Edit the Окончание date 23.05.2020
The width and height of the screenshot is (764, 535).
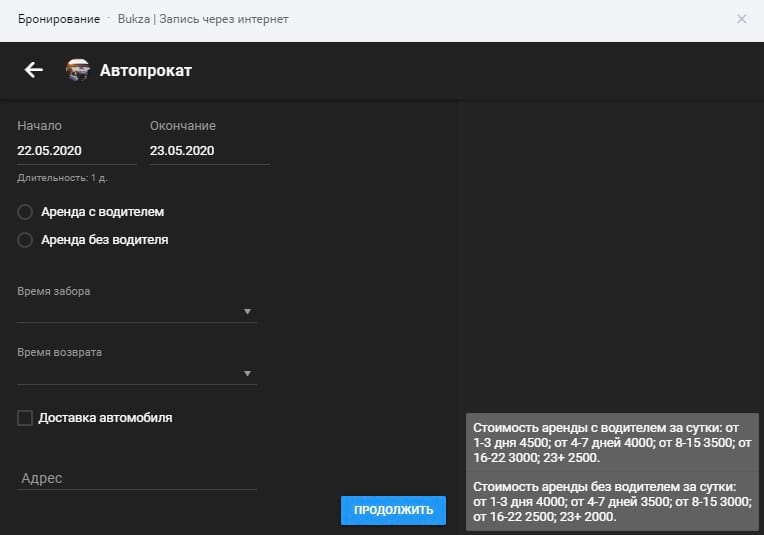click(x=209, y=151)
